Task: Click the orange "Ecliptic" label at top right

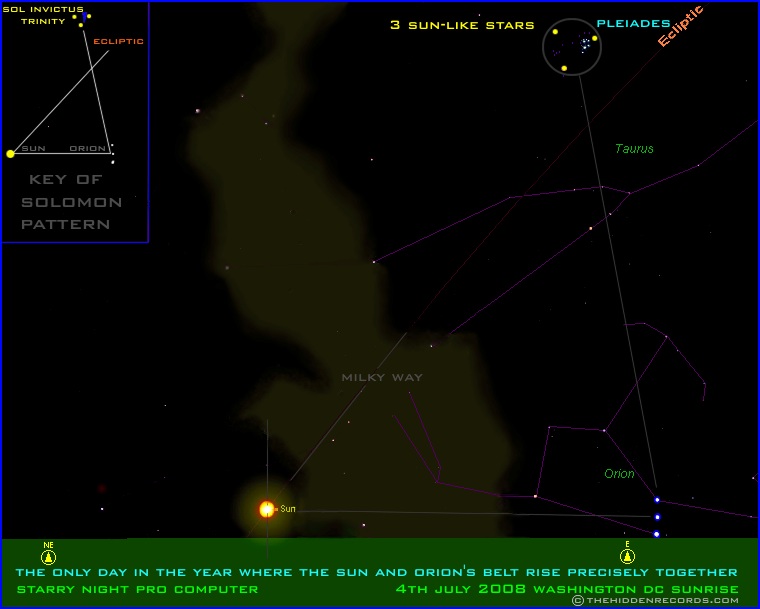Action: [x=680, y=26]
